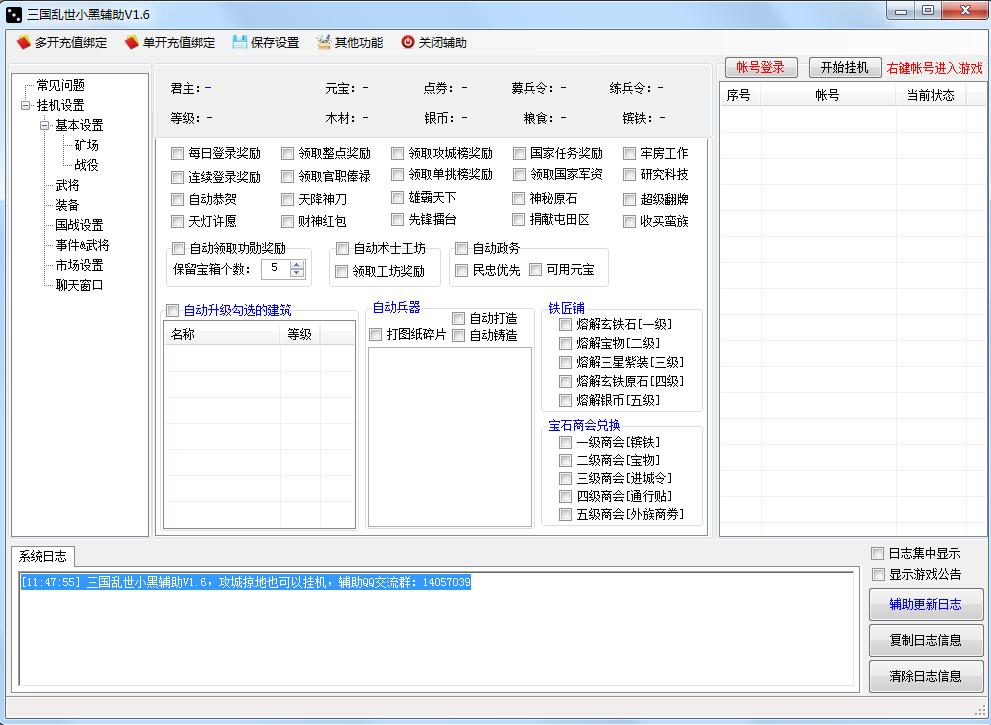Click the 保留宝箱个数 number field
991x725 pixels.
point(274,268)
